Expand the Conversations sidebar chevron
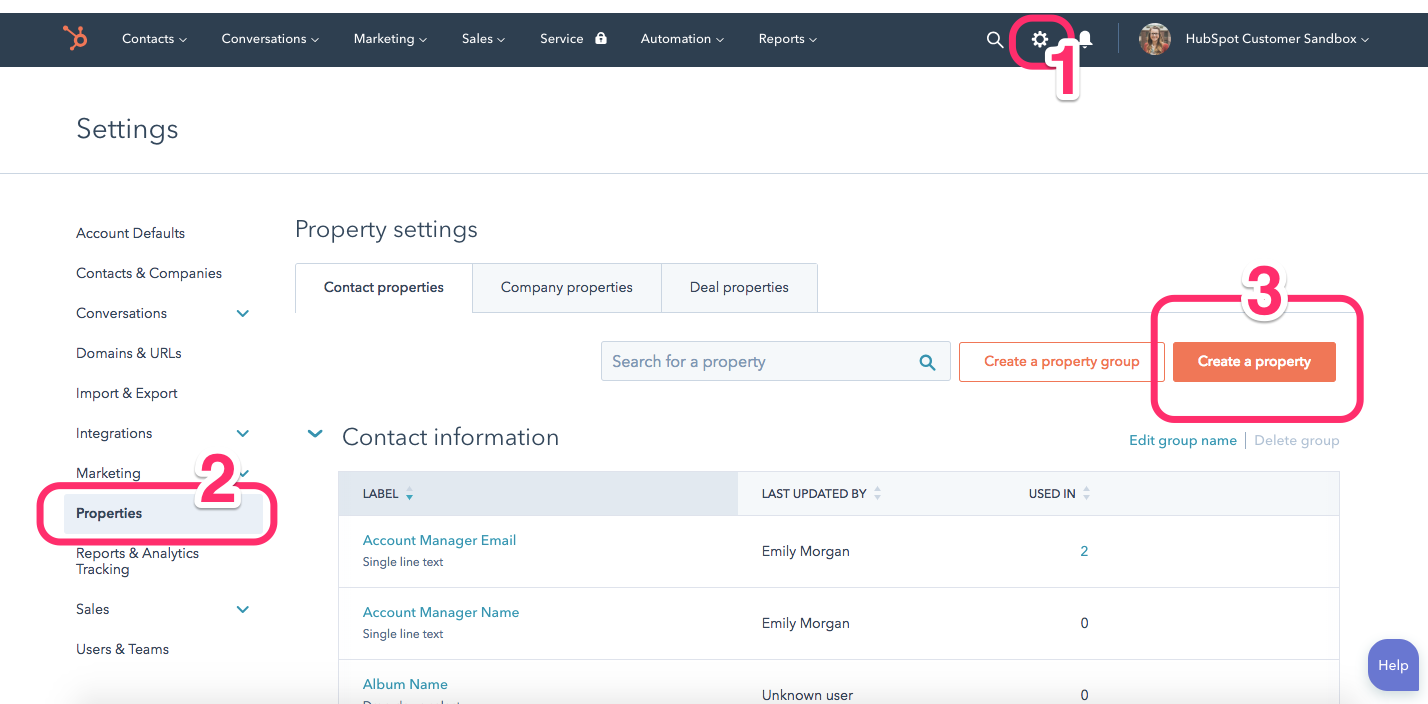The width and height of the screenshot is (1428, 704). tap(242, 313)
